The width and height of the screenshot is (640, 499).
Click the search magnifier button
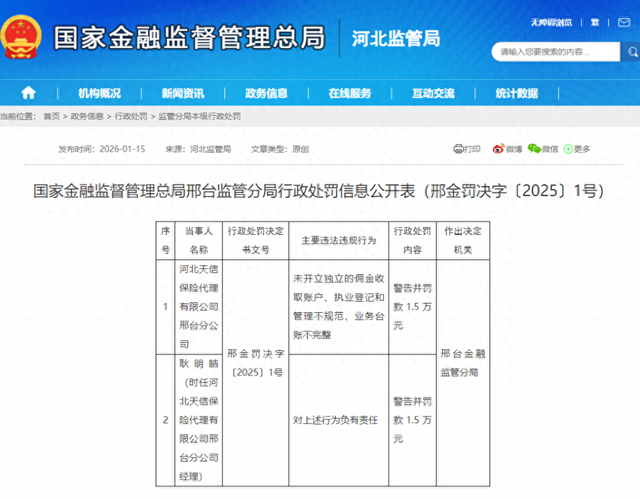632,52
